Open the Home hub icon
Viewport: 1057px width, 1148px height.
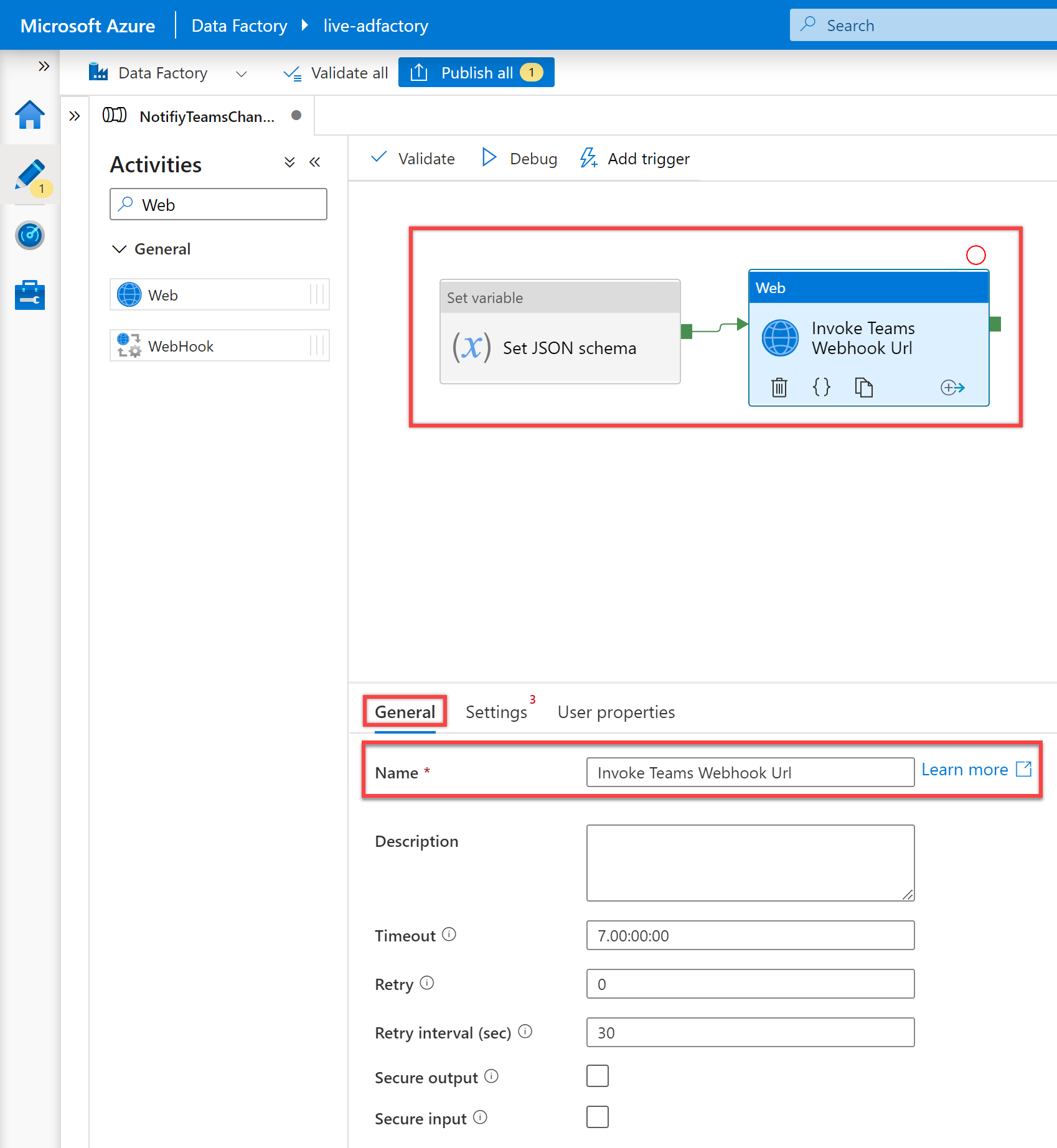point(30,115)
